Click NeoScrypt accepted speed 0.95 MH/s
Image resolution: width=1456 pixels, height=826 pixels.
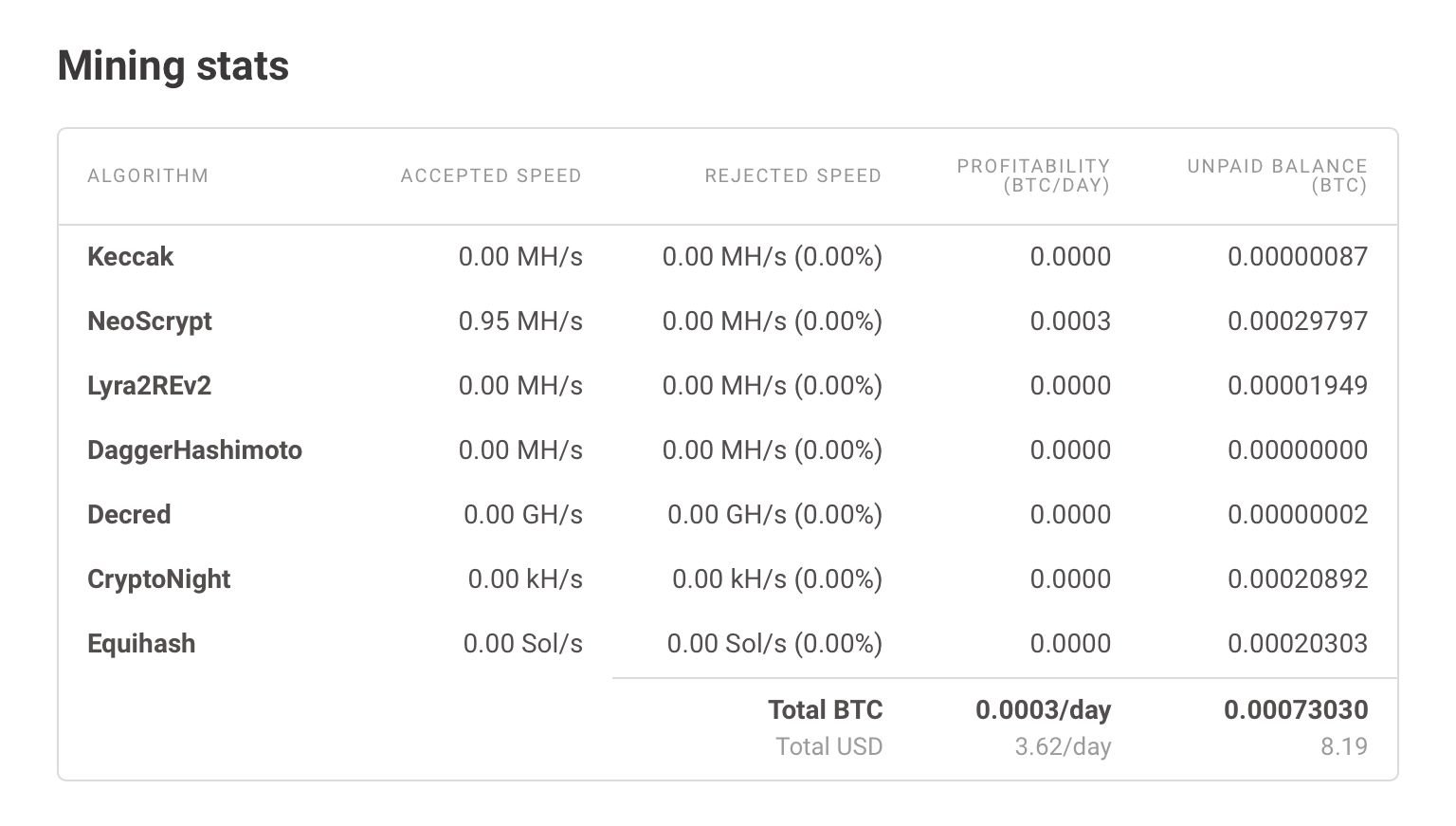[x=520, y=321]
